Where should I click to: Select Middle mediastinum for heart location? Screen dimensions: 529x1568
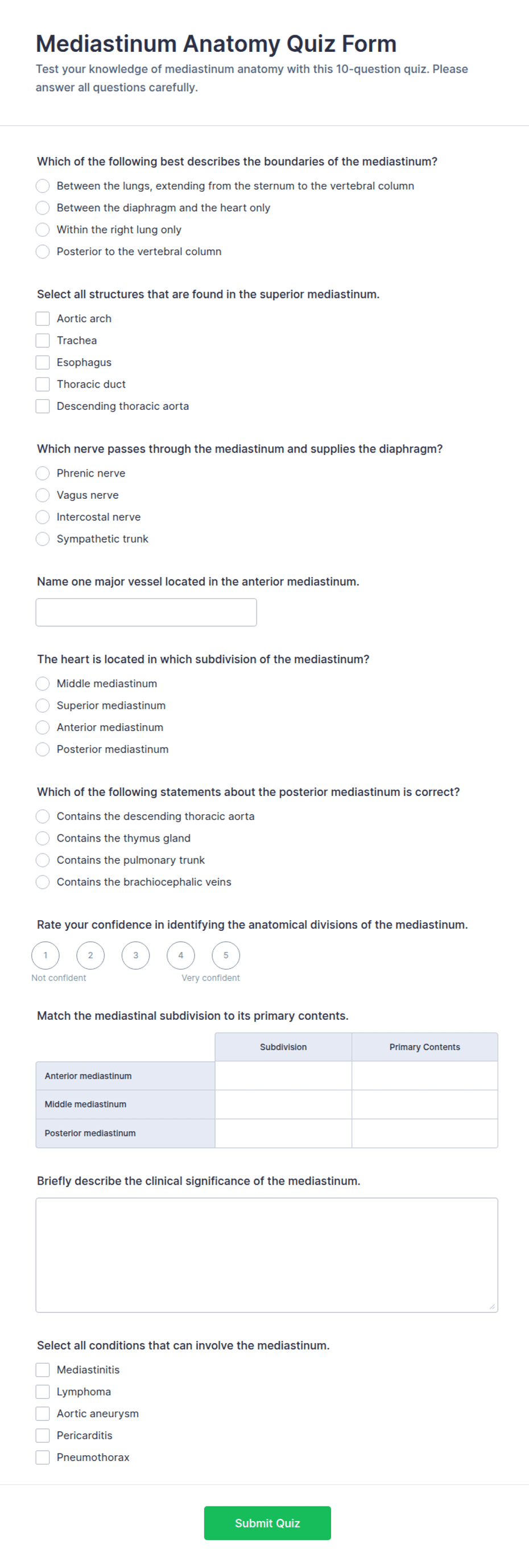[43, 684]
